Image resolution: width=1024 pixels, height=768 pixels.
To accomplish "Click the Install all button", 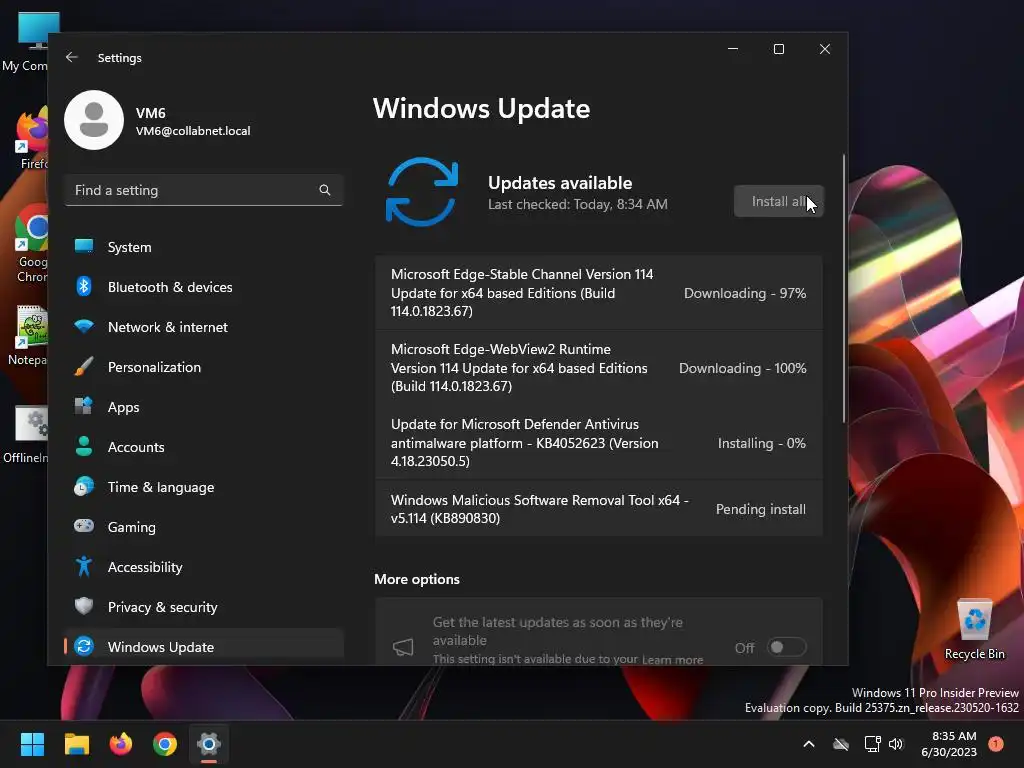I will 778,201.
